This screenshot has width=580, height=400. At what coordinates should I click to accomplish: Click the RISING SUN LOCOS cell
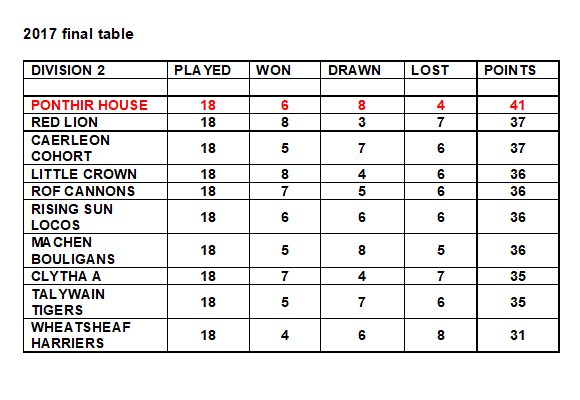95,217
